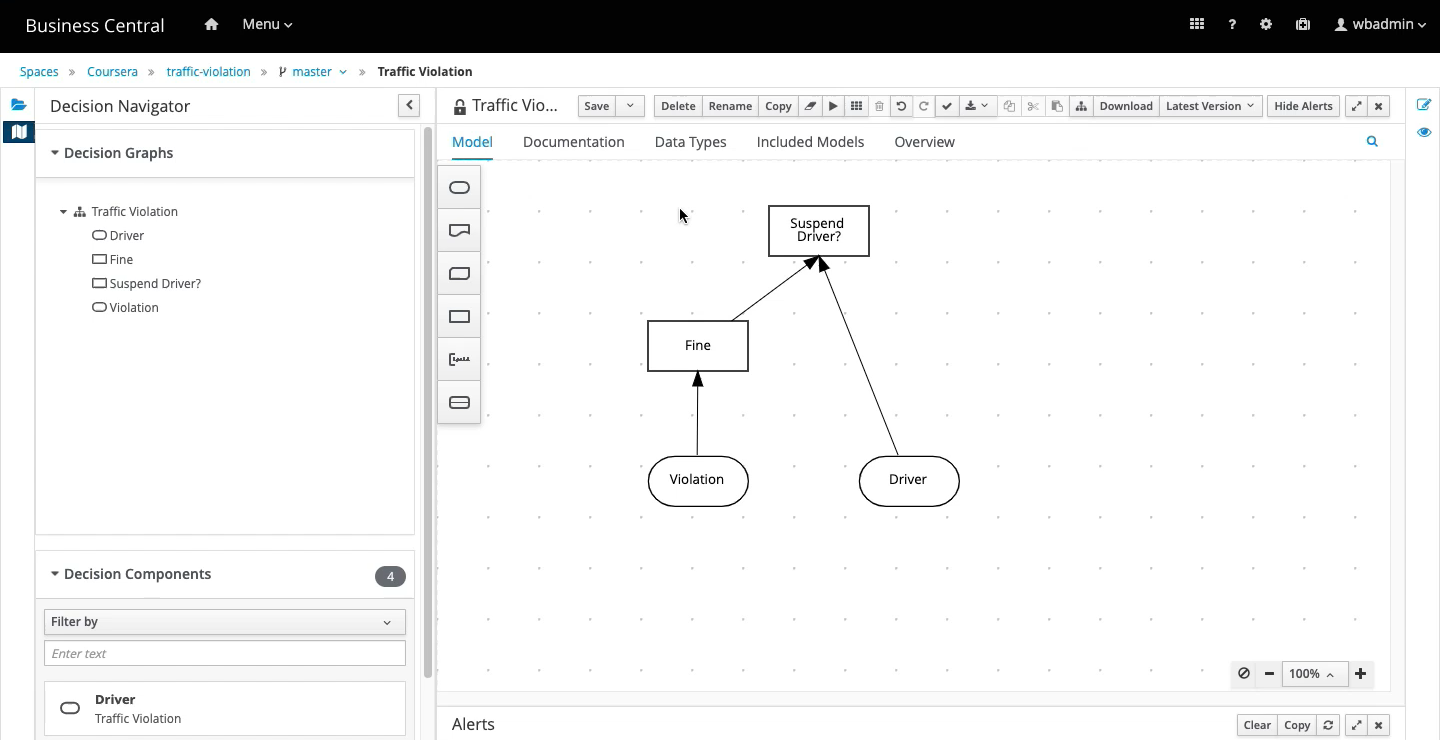Viewport: 1440px width, 740px height.
Task: Click the Hide Alerts button
Action: [x=1303, y=106]
